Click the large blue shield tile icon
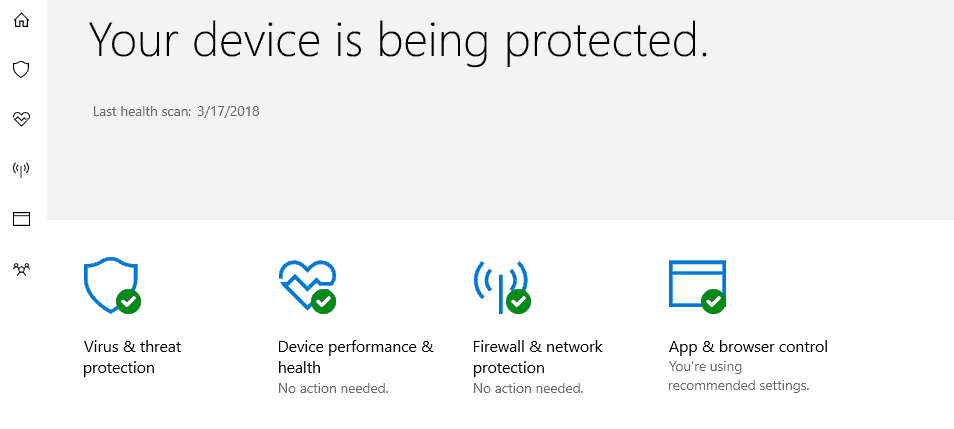 (112, 285)
